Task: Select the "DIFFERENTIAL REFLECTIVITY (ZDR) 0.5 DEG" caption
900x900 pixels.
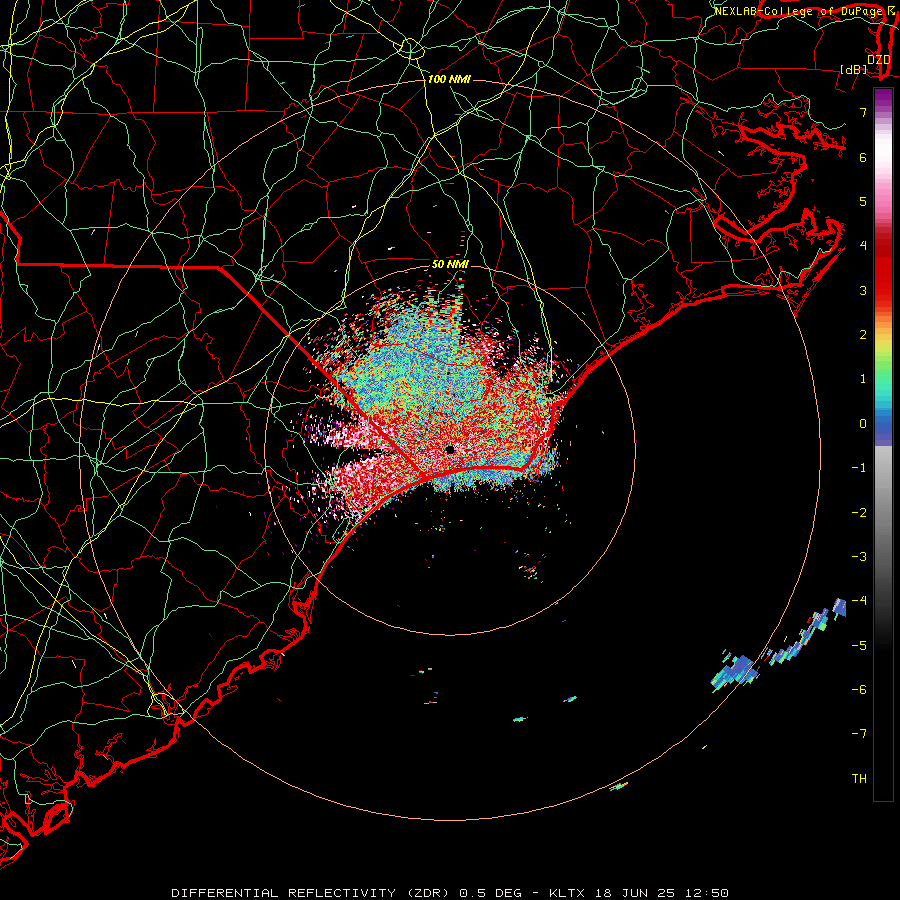Action: [347, 893]
